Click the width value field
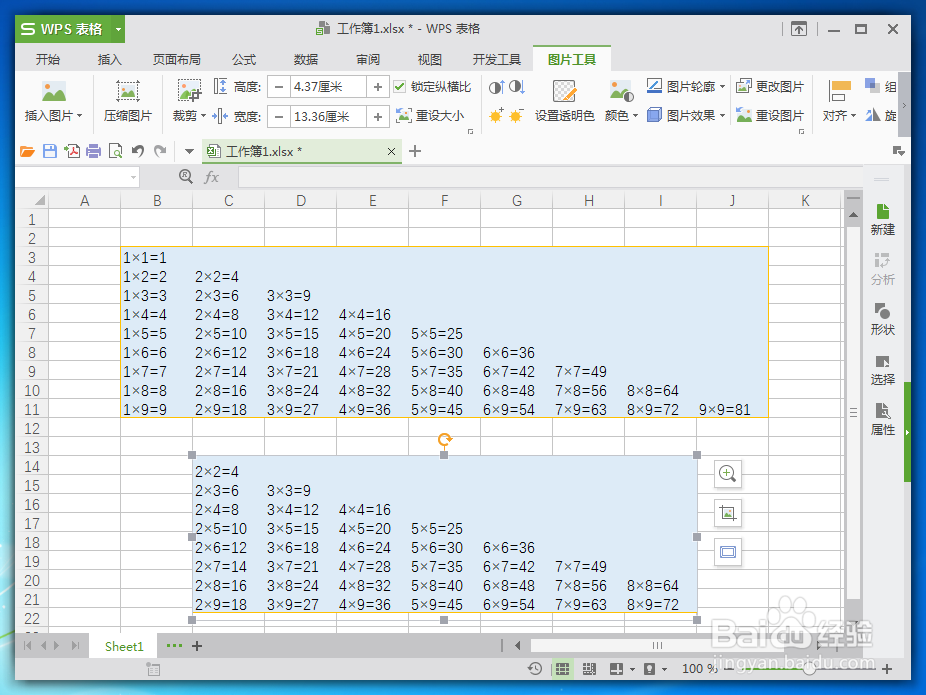Screen dimensions: 926x695 pyautogui.click(x=328, y=116)
